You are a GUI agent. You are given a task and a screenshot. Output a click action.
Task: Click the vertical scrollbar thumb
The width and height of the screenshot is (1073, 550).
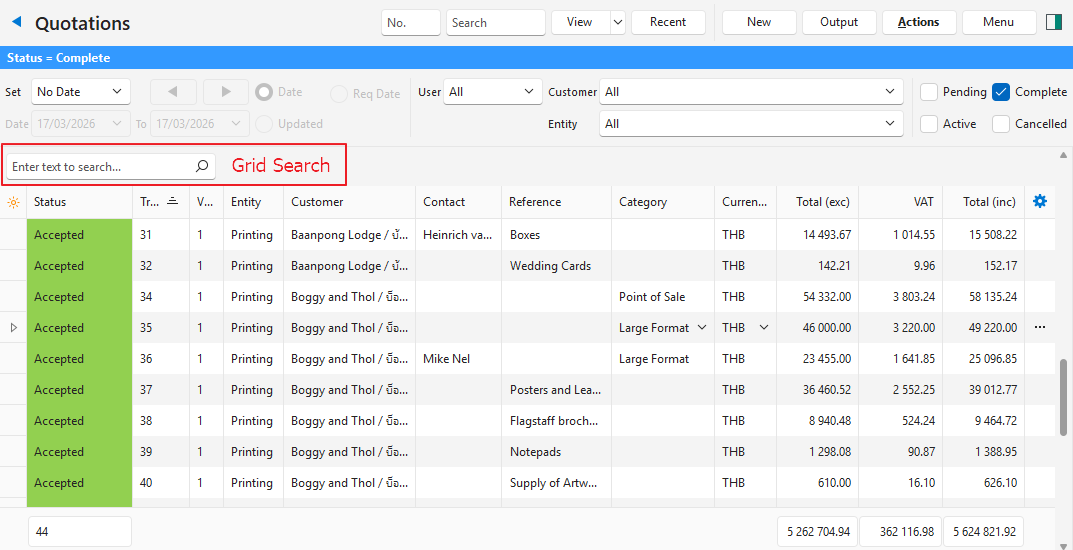coord(1064,390)
